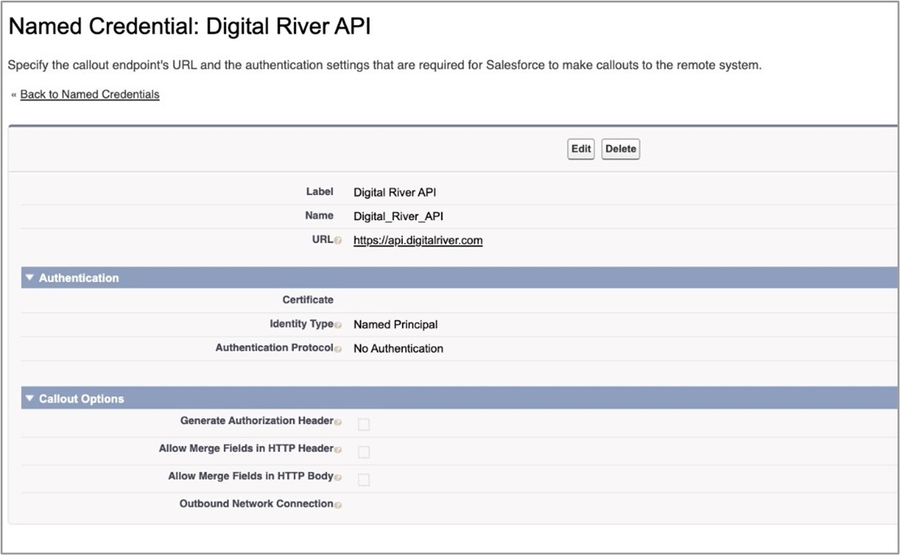Click the No Authentication protocol value

(398, 349)
